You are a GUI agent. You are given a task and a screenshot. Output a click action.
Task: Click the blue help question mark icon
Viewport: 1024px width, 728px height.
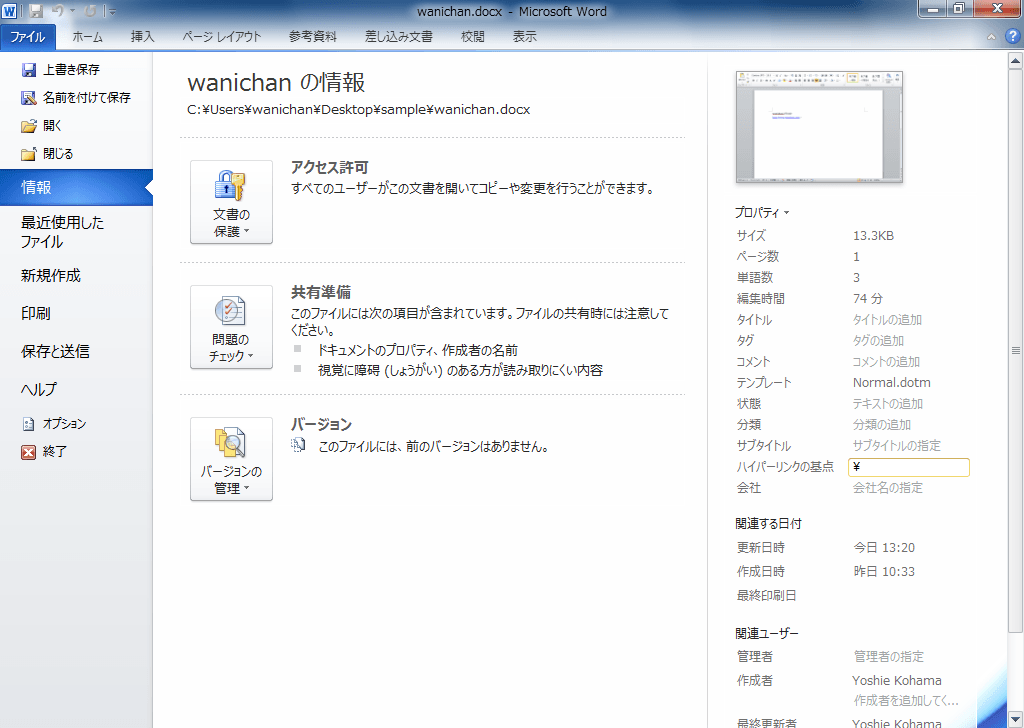(x=1012, y=37)
